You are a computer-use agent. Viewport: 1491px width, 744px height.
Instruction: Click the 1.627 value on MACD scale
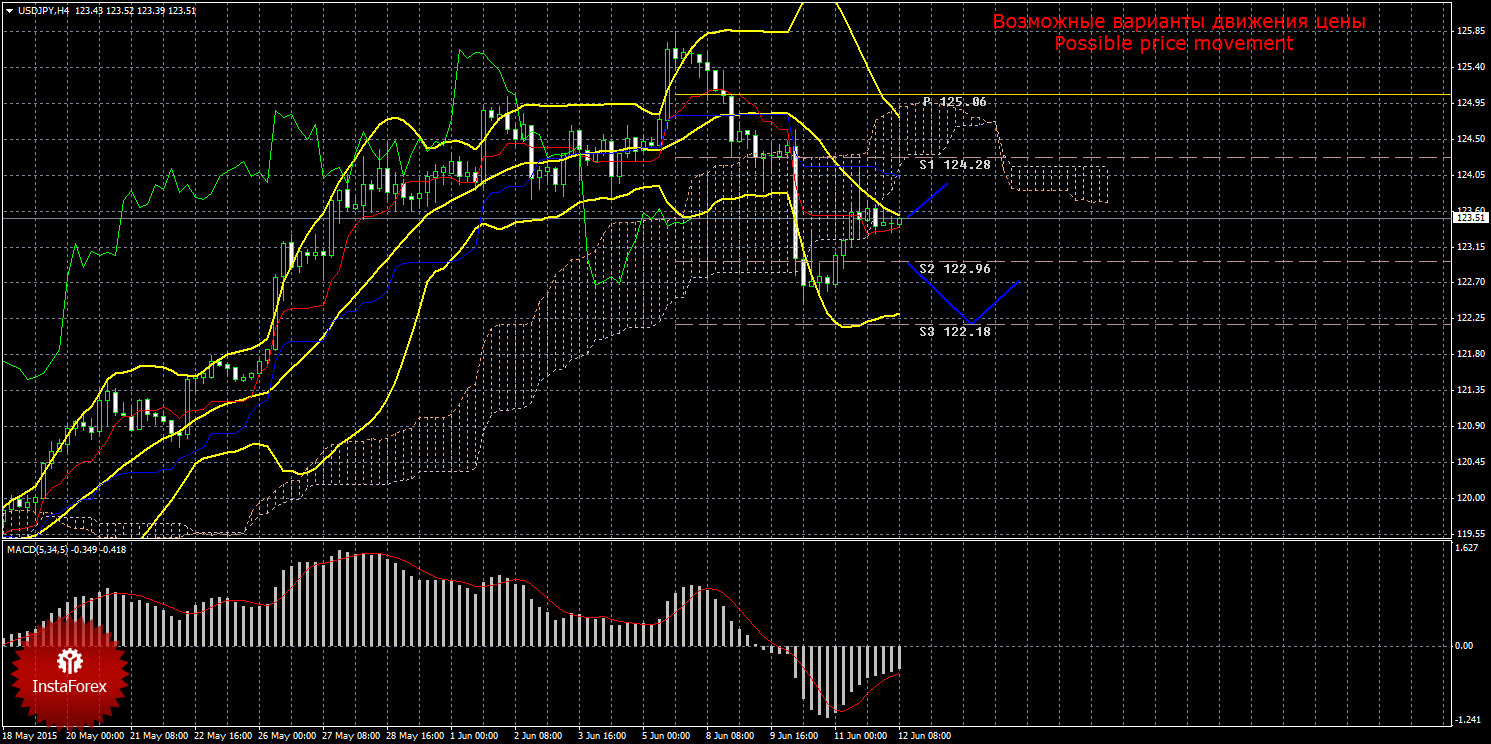[x=1465, y=548]
